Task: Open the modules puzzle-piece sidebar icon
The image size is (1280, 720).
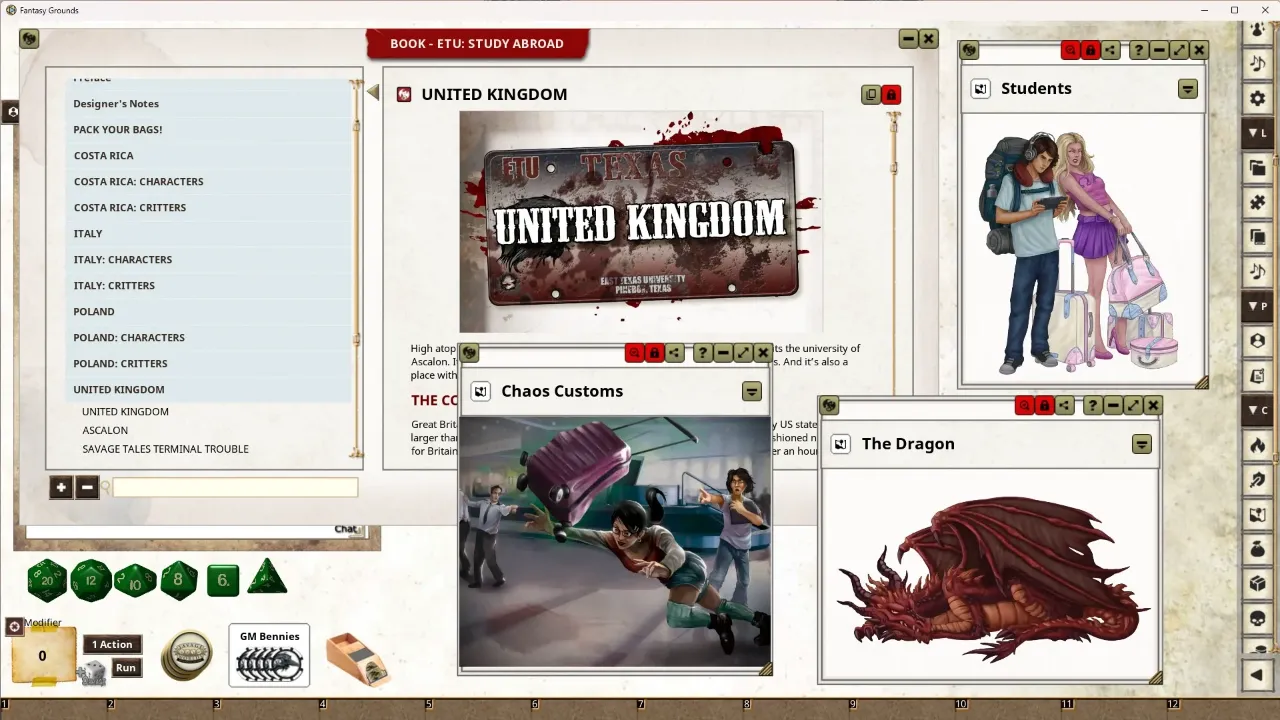Action: [x=1257, y=202]
